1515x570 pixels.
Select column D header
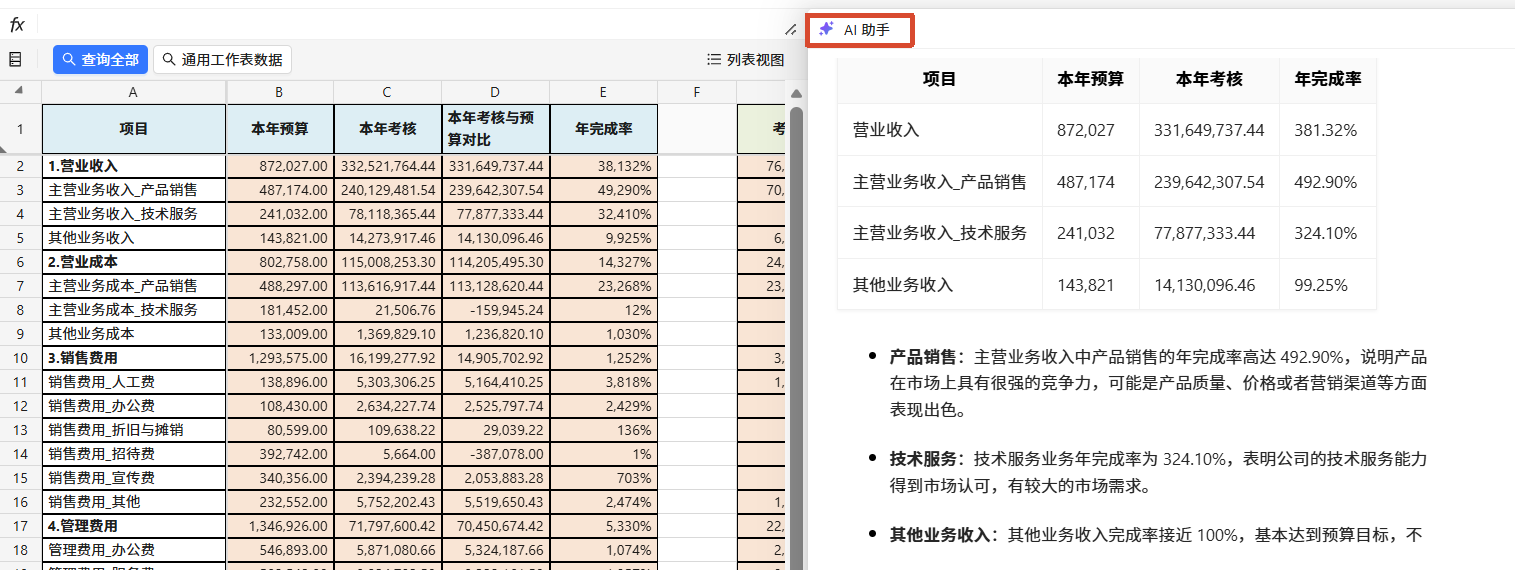[495, 92]
